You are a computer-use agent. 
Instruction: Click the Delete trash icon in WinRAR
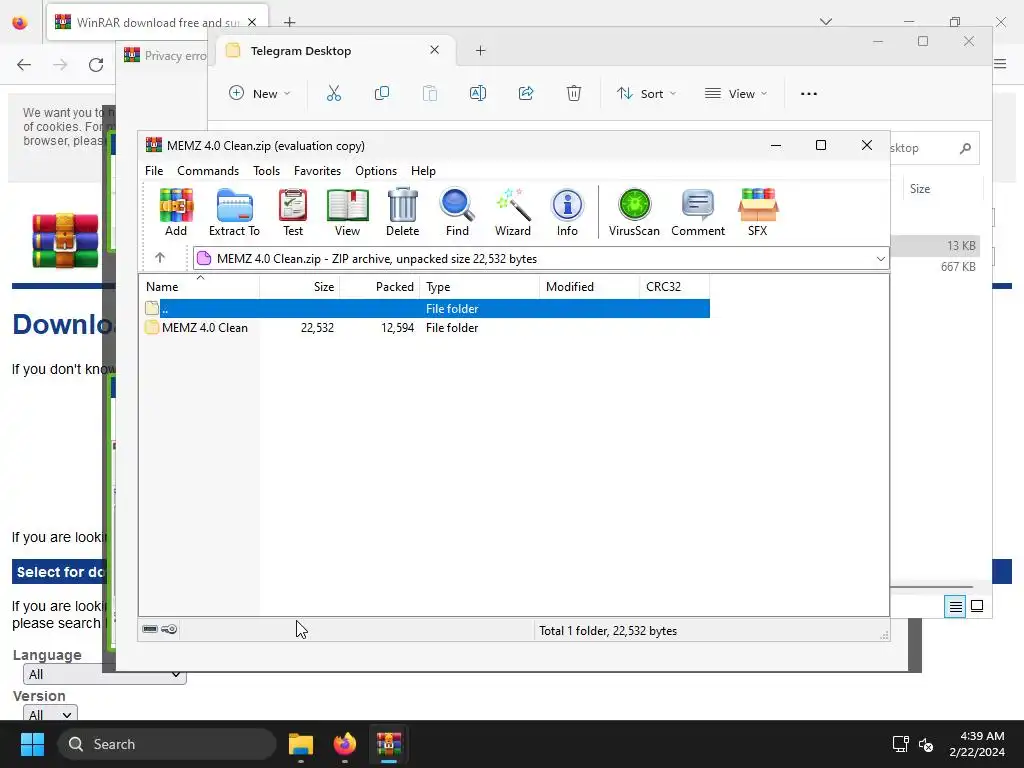[x=402, y=212]
